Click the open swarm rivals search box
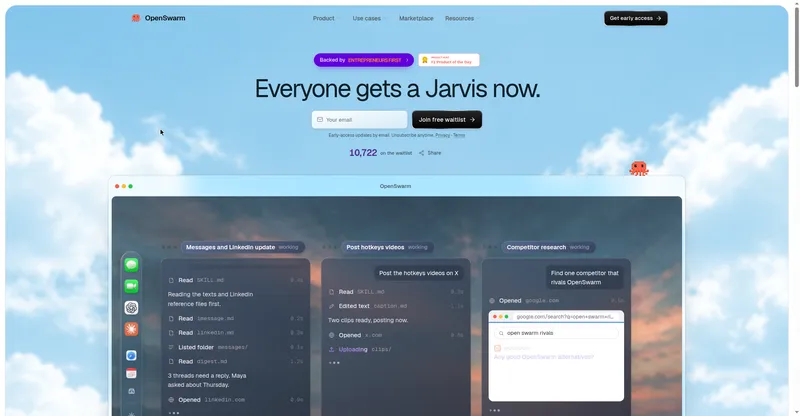 [x=556, y=333]
